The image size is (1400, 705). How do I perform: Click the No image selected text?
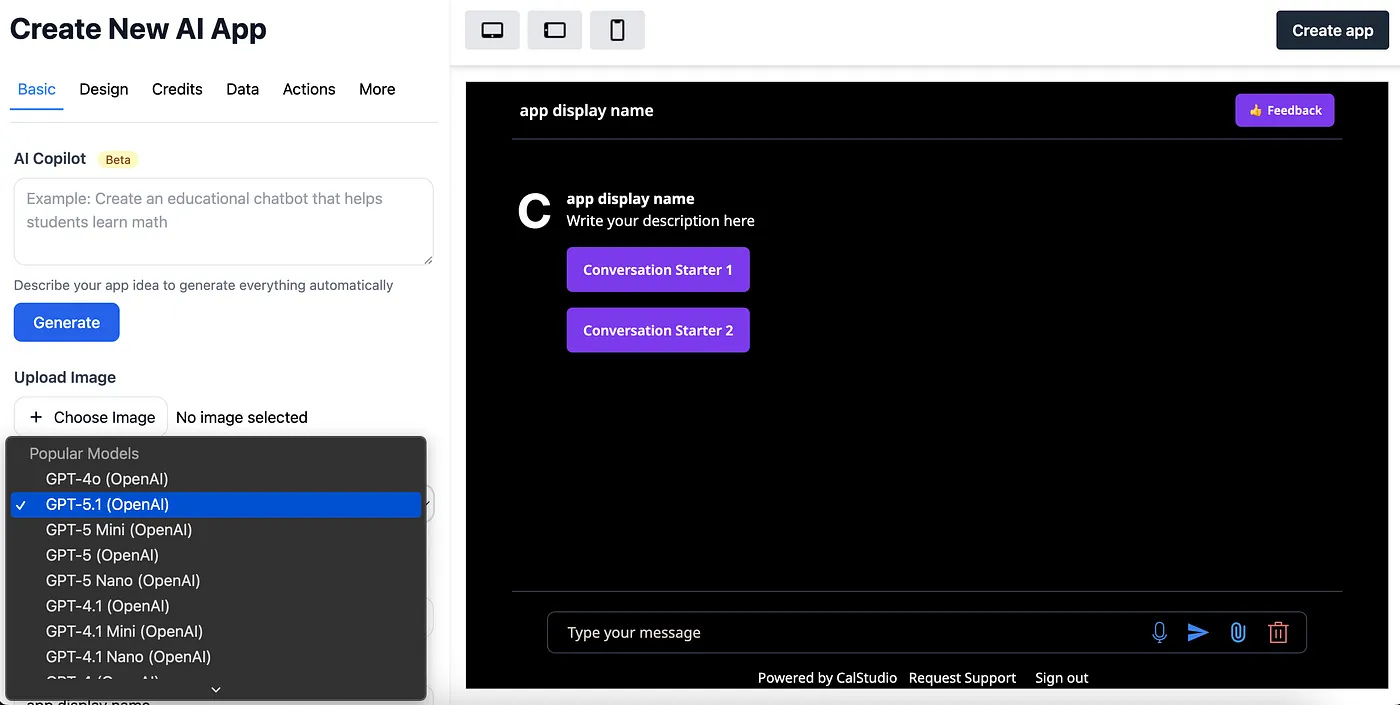[x=242, y=417]
